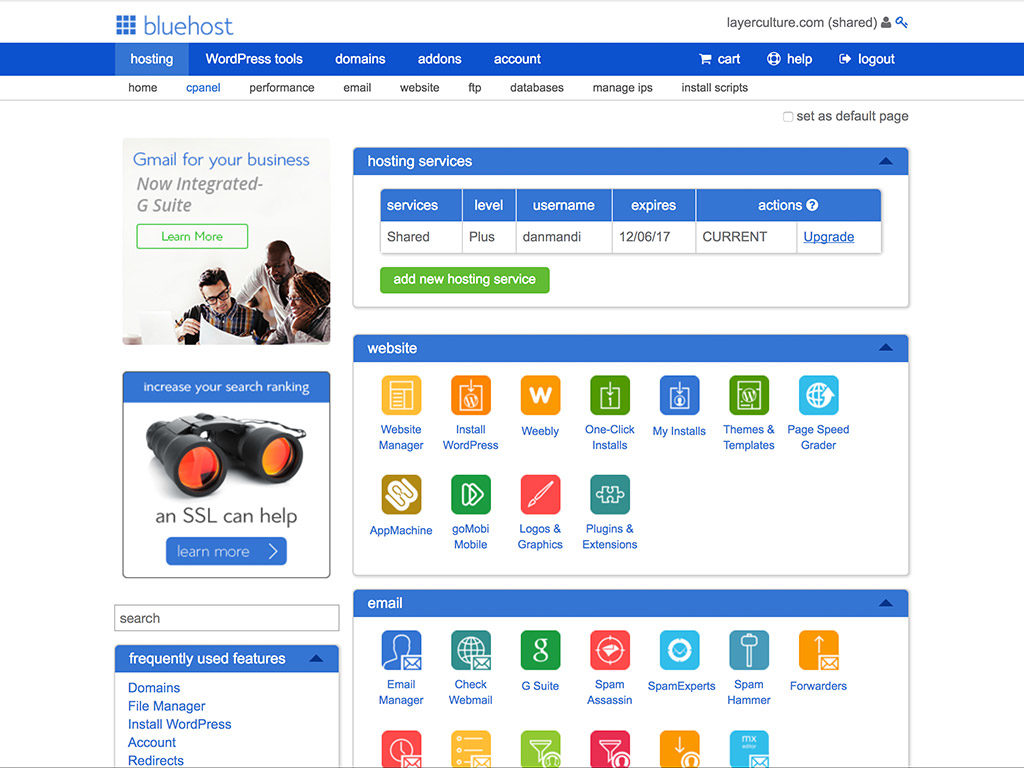Click the 12/06/17 expires cell

click(x=654, y=236)
